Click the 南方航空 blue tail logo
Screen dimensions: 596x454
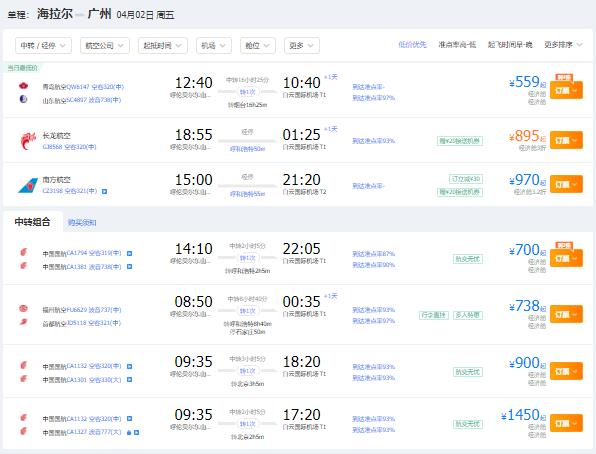pos(28,186)
